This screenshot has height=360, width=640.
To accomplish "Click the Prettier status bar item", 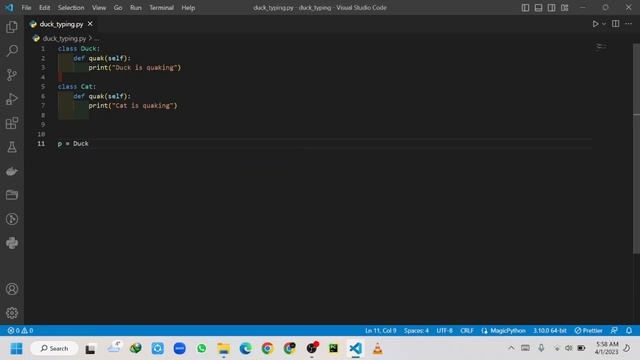I will [x=589, y=330].
